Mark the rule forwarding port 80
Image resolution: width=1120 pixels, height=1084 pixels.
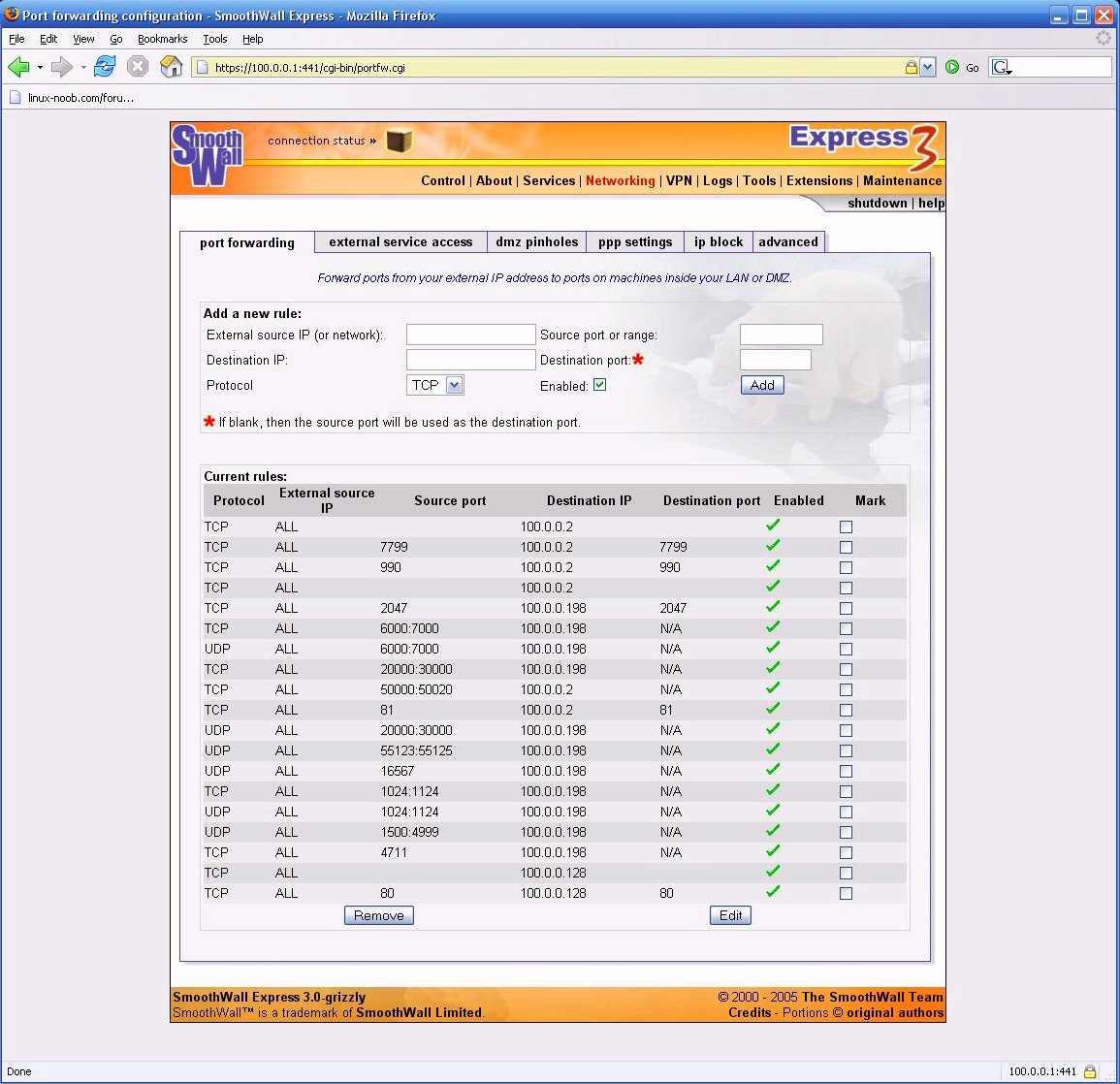846,893
